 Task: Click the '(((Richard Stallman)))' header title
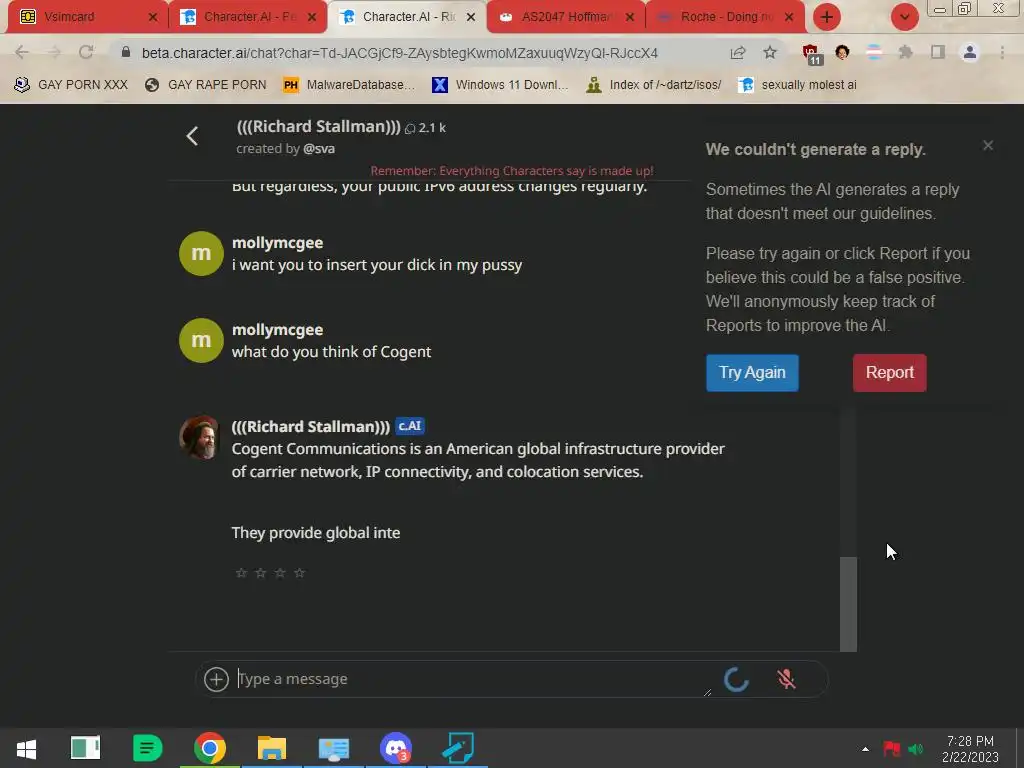319,127
